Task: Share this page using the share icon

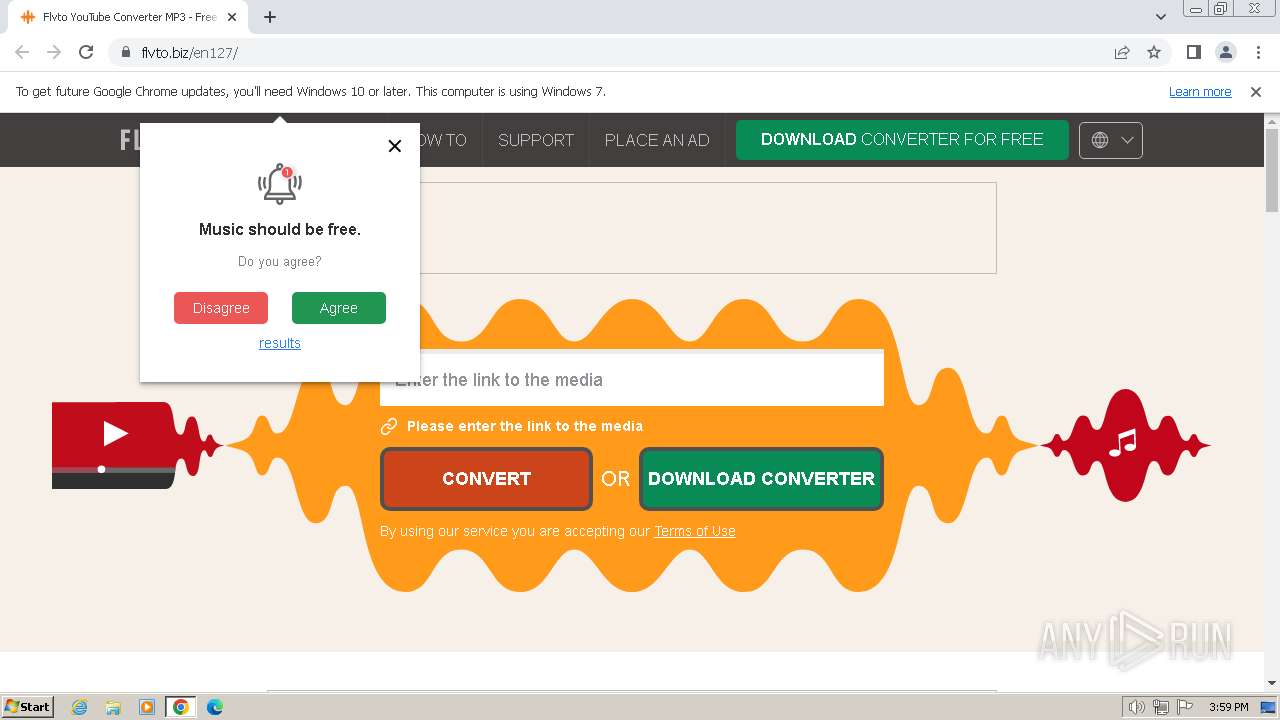Action: click(x=1122, y=52)
